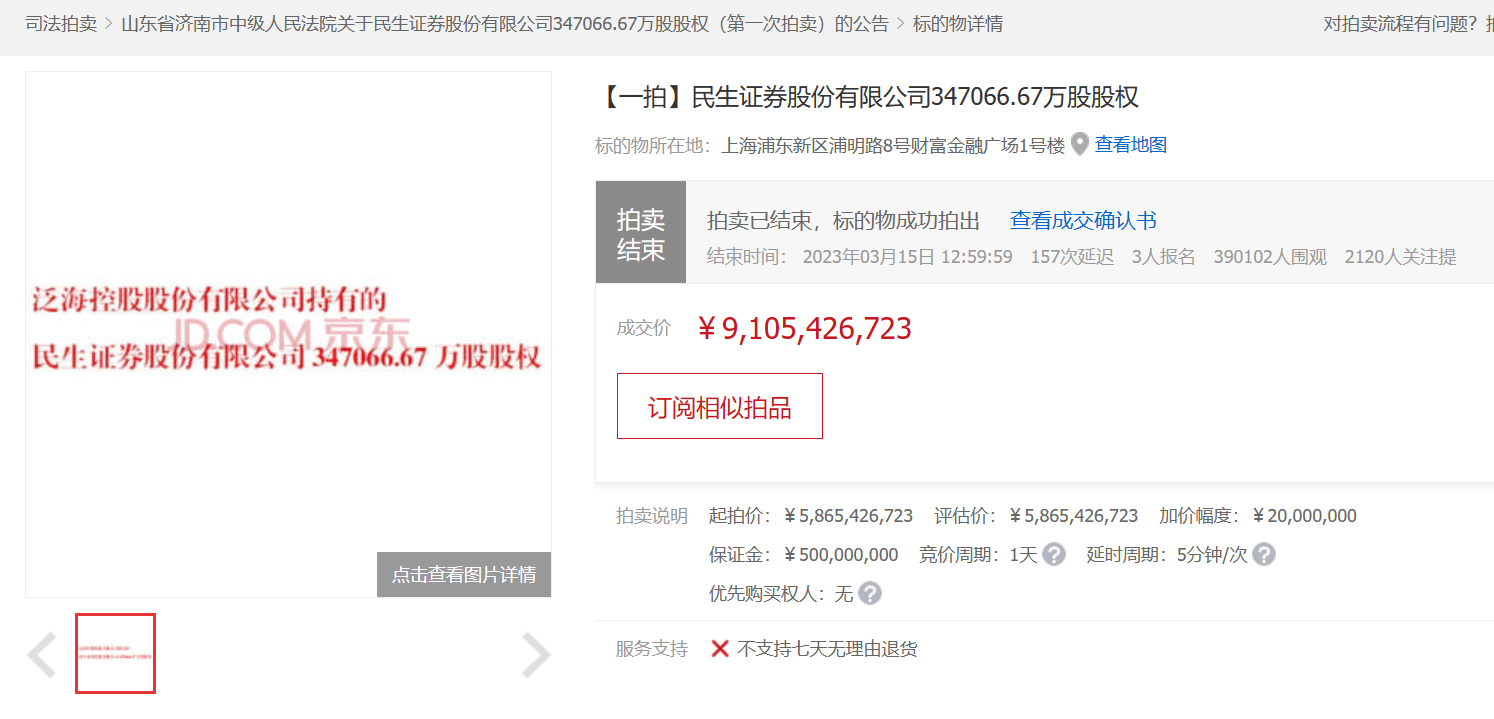Click the red X icon beside 不支持七天无理由退货
Viewport: 1494px width, 719px height.
tap(719, 649)
